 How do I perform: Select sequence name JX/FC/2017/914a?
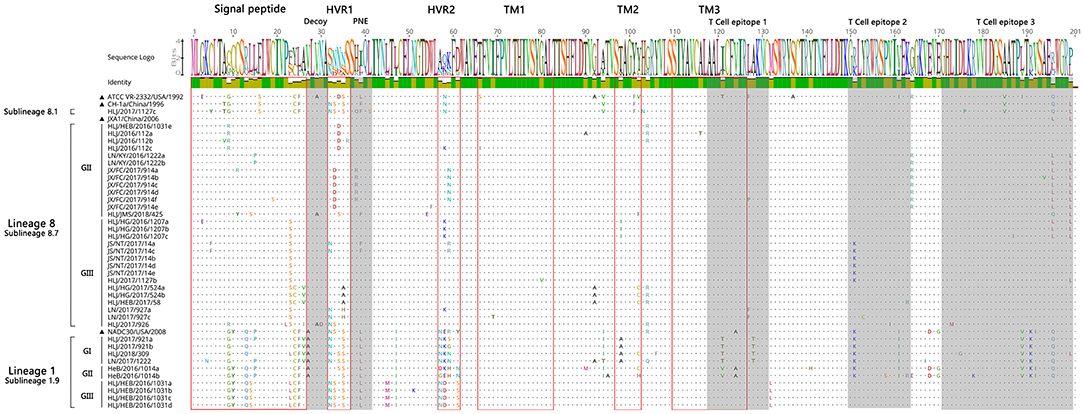pos(133,170)
